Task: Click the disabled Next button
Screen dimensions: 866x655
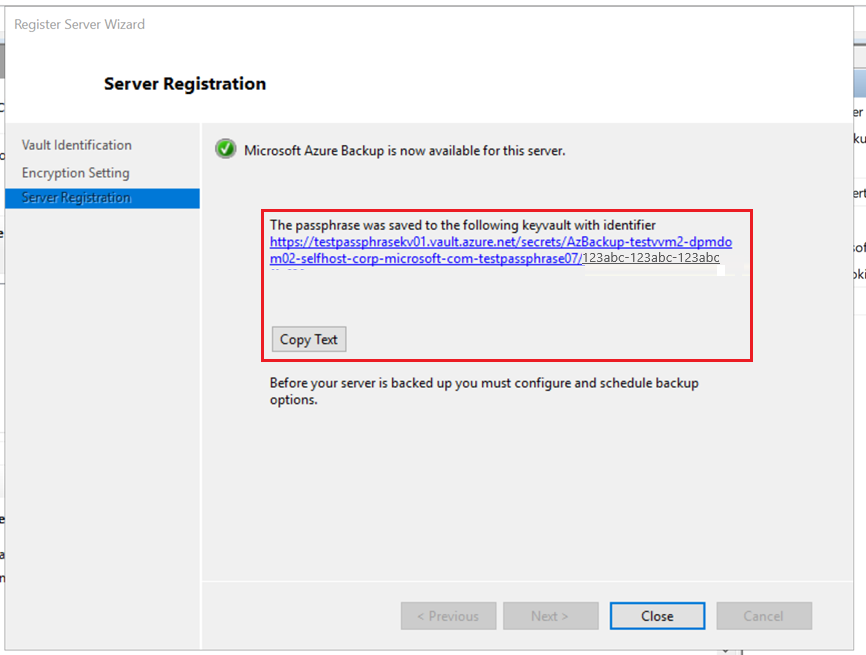Action: point(551,616)
